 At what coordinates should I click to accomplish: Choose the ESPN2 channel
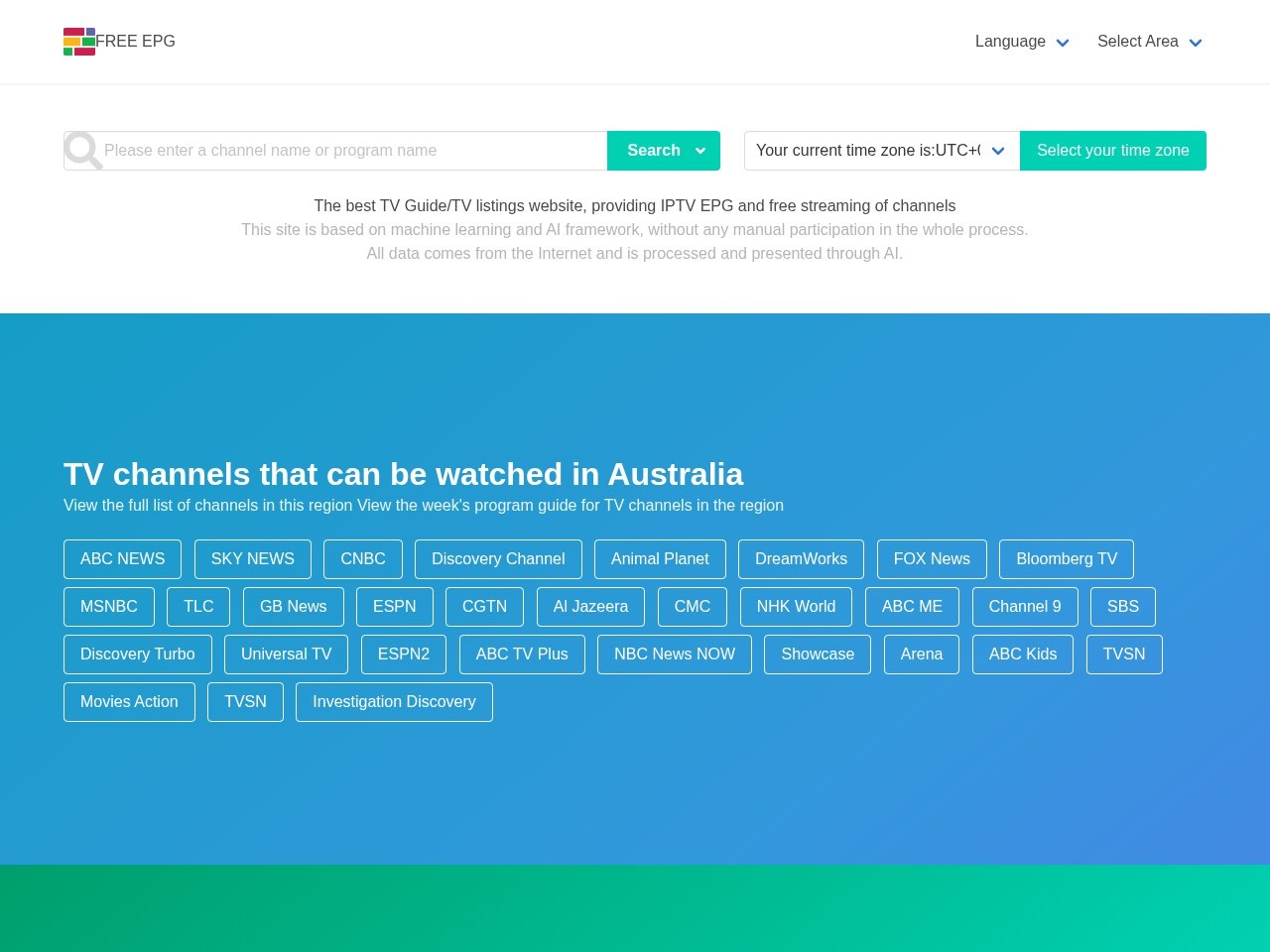404,654
